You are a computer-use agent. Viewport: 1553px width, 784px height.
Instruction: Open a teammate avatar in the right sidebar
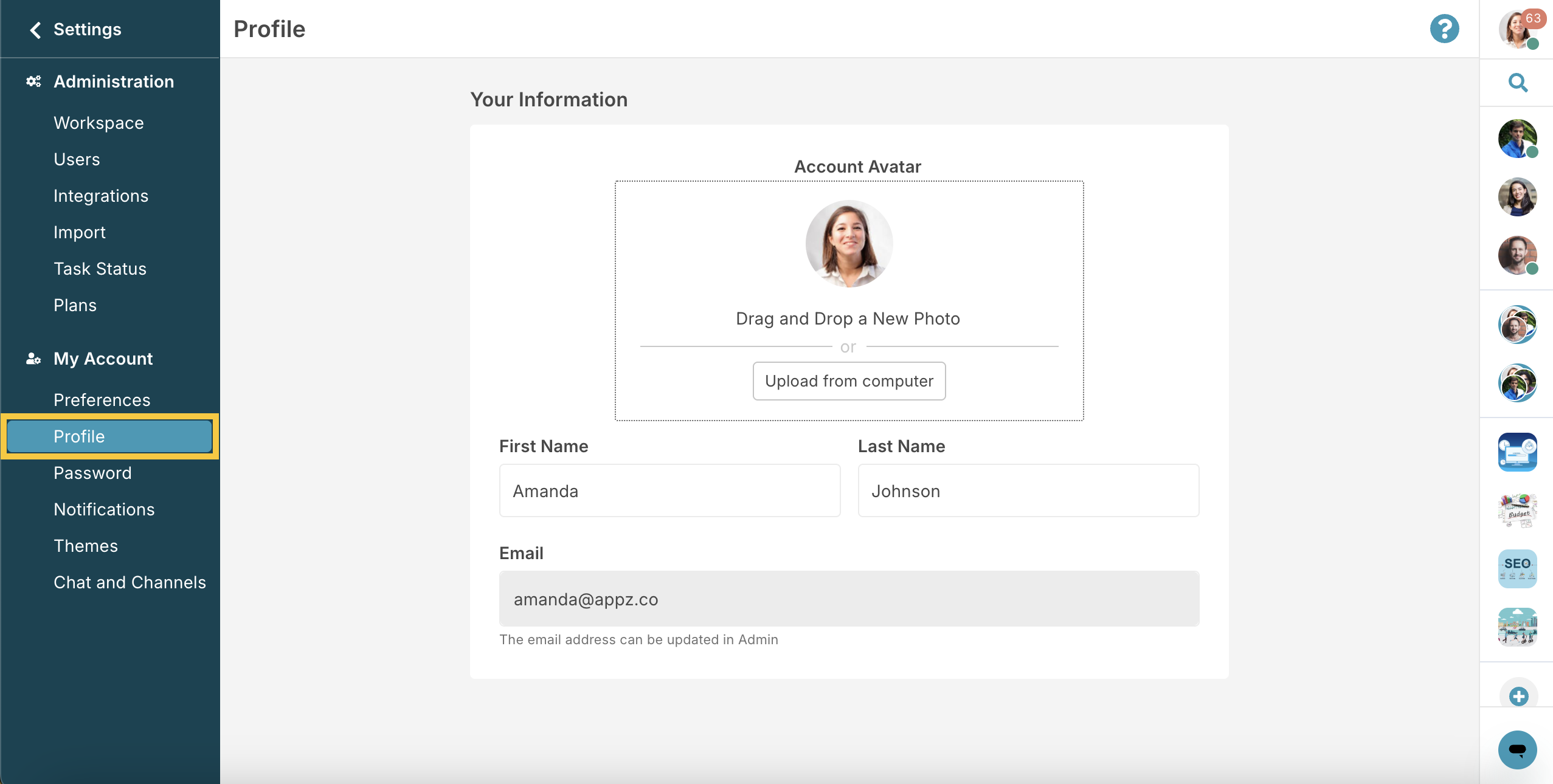[x=1518, y=139]
